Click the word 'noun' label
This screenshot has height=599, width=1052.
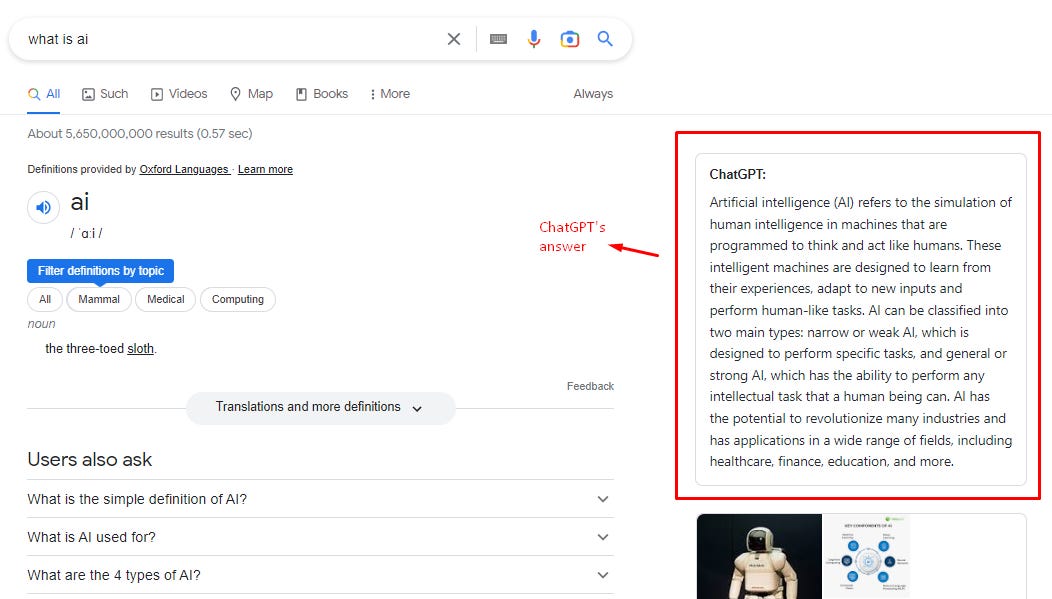point(42,324)
